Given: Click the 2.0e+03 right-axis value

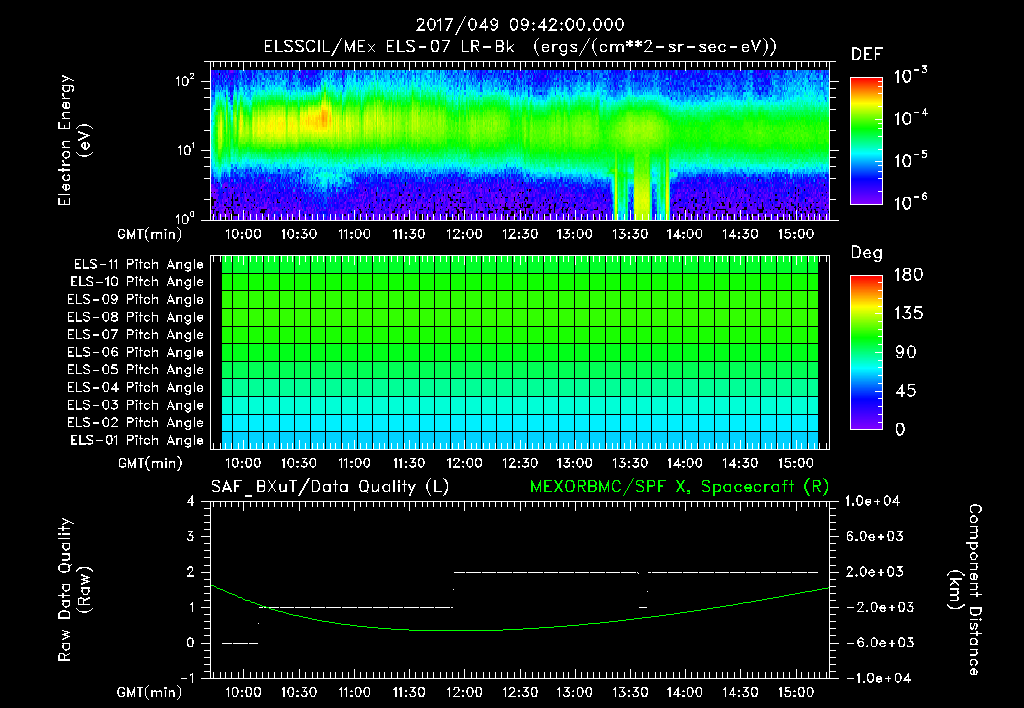Looking at the screenshot, I should pyautogui.click(x=876, y=572).
